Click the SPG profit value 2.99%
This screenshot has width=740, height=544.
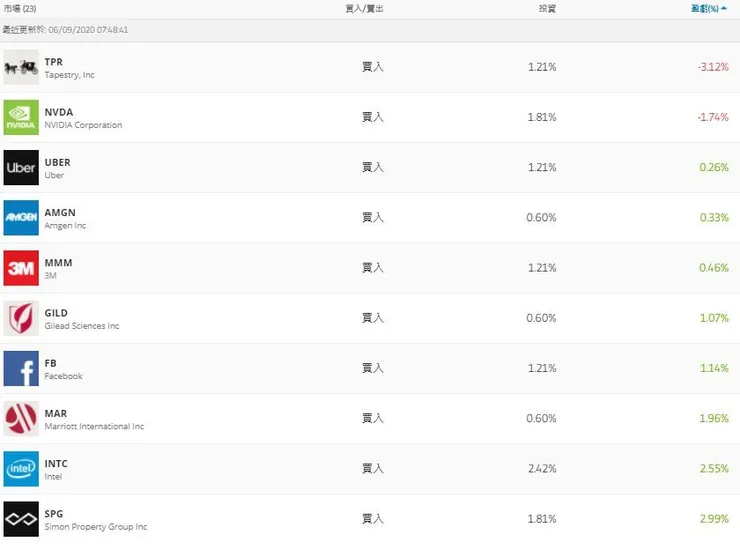pos(713,519)
